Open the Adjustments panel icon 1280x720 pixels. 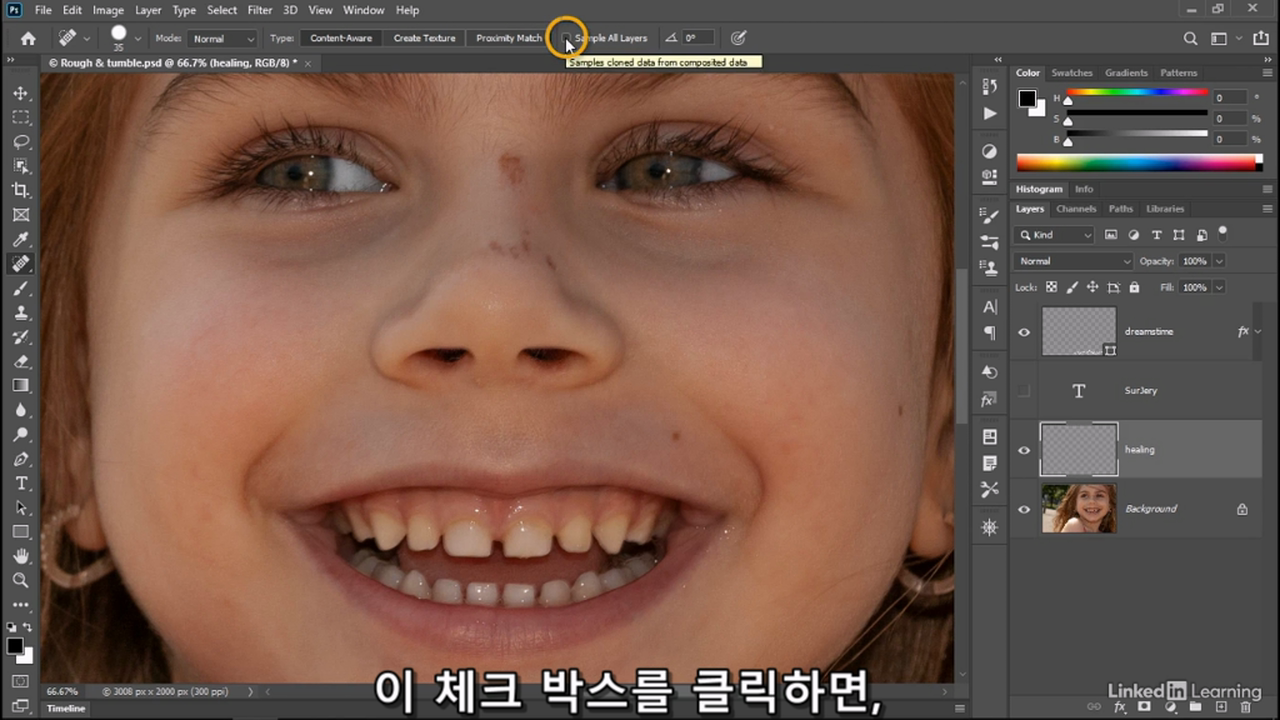(990, 151)
